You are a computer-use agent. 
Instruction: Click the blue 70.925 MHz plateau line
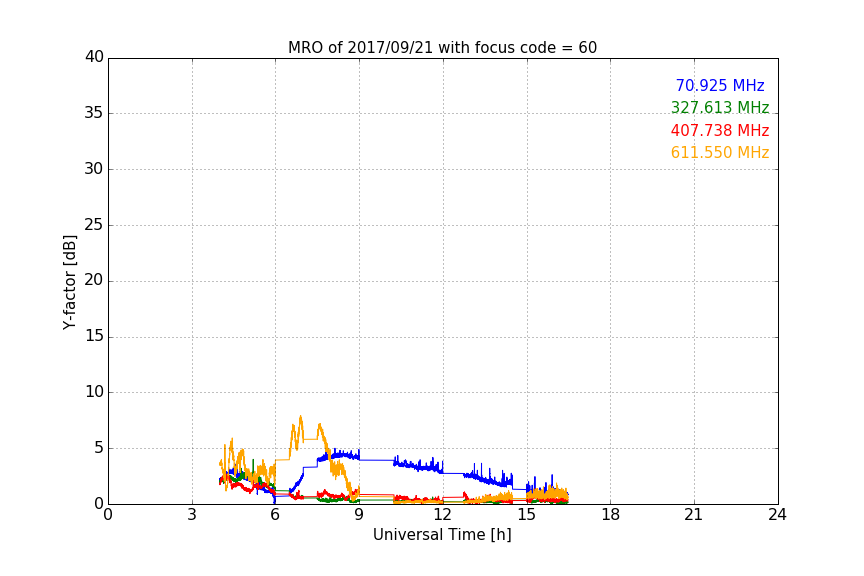[376, 460]
